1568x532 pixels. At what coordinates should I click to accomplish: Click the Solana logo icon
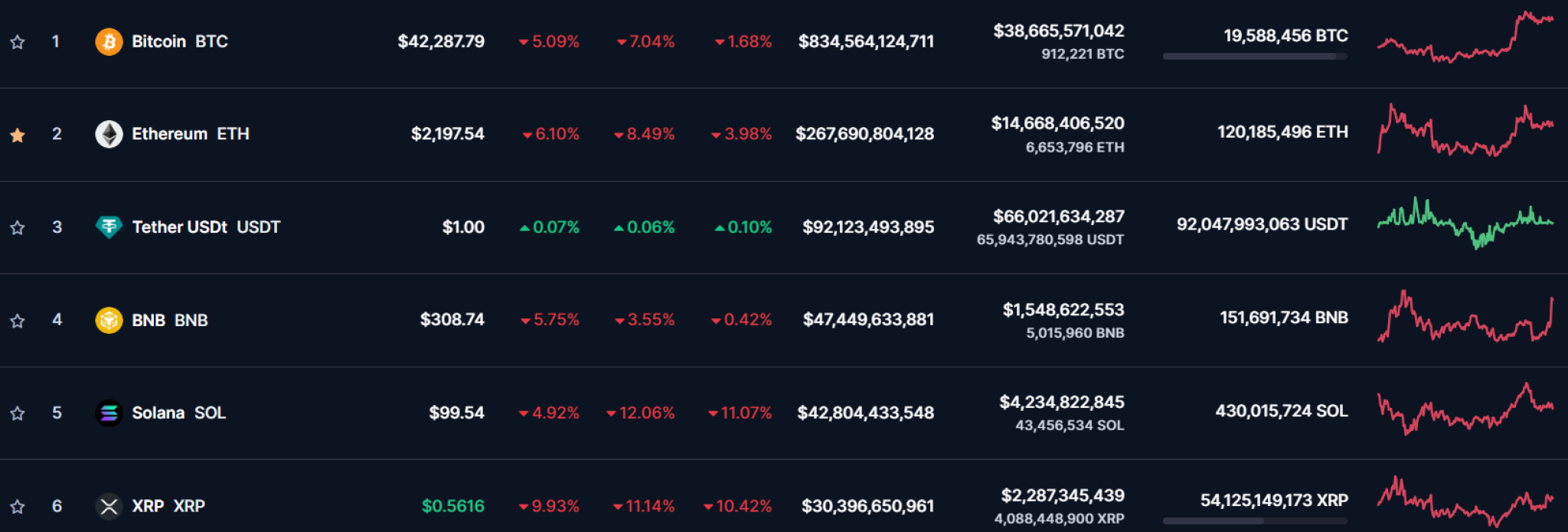(x=109, y=413)
